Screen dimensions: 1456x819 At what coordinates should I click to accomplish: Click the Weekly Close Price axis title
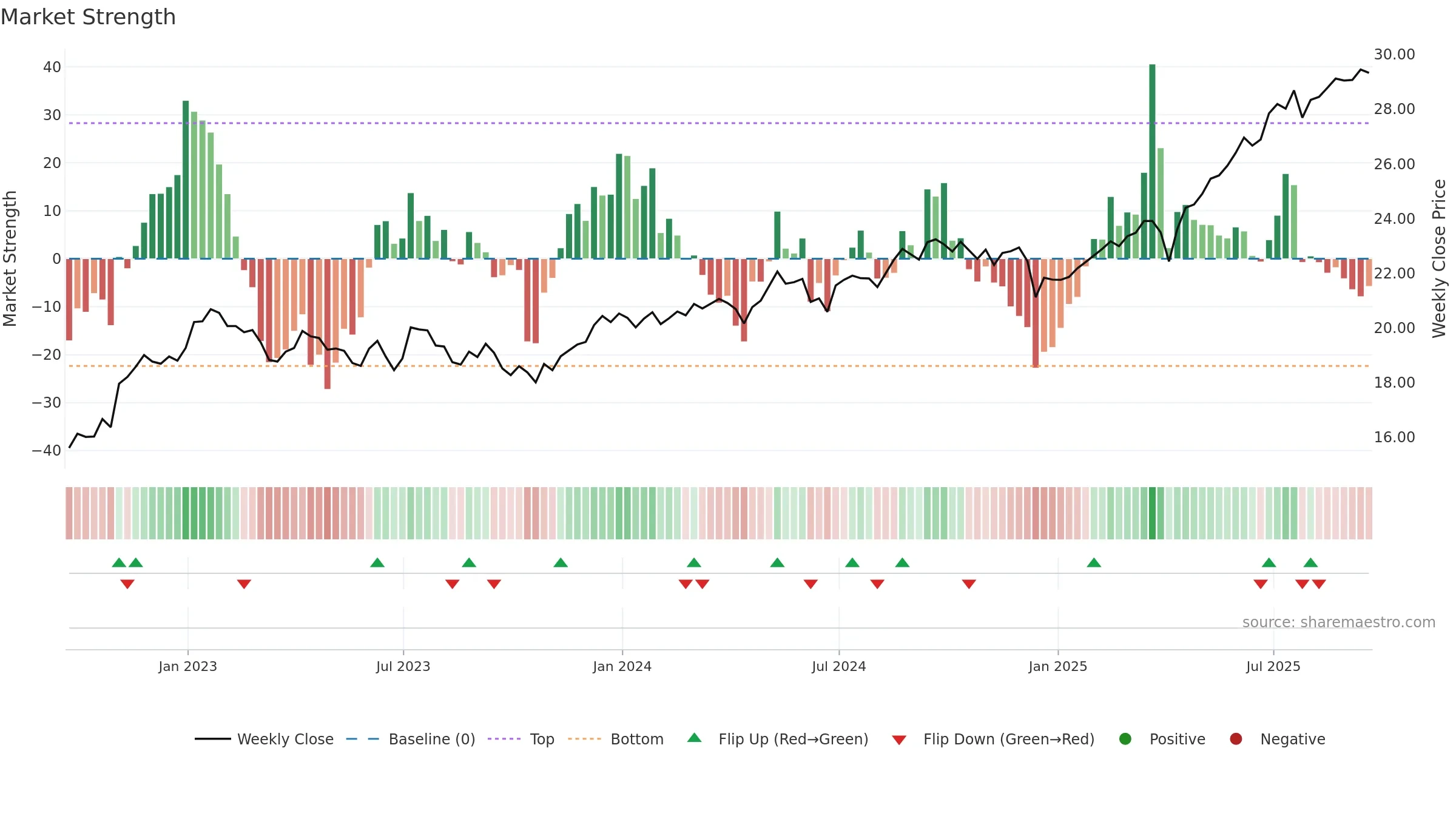1439,258
